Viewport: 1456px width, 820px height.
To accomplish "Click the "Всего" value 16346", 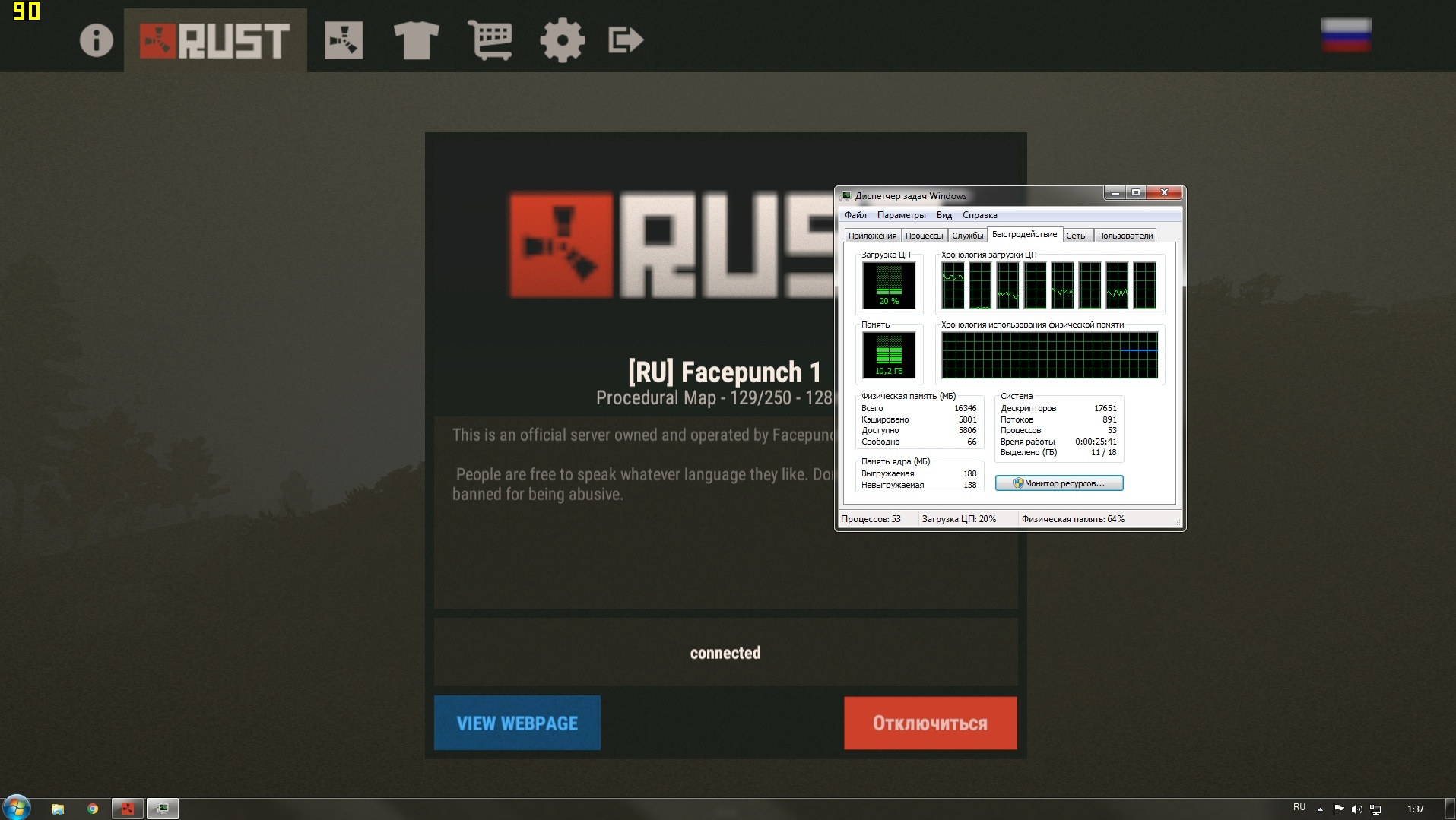I will coord(965,408).
